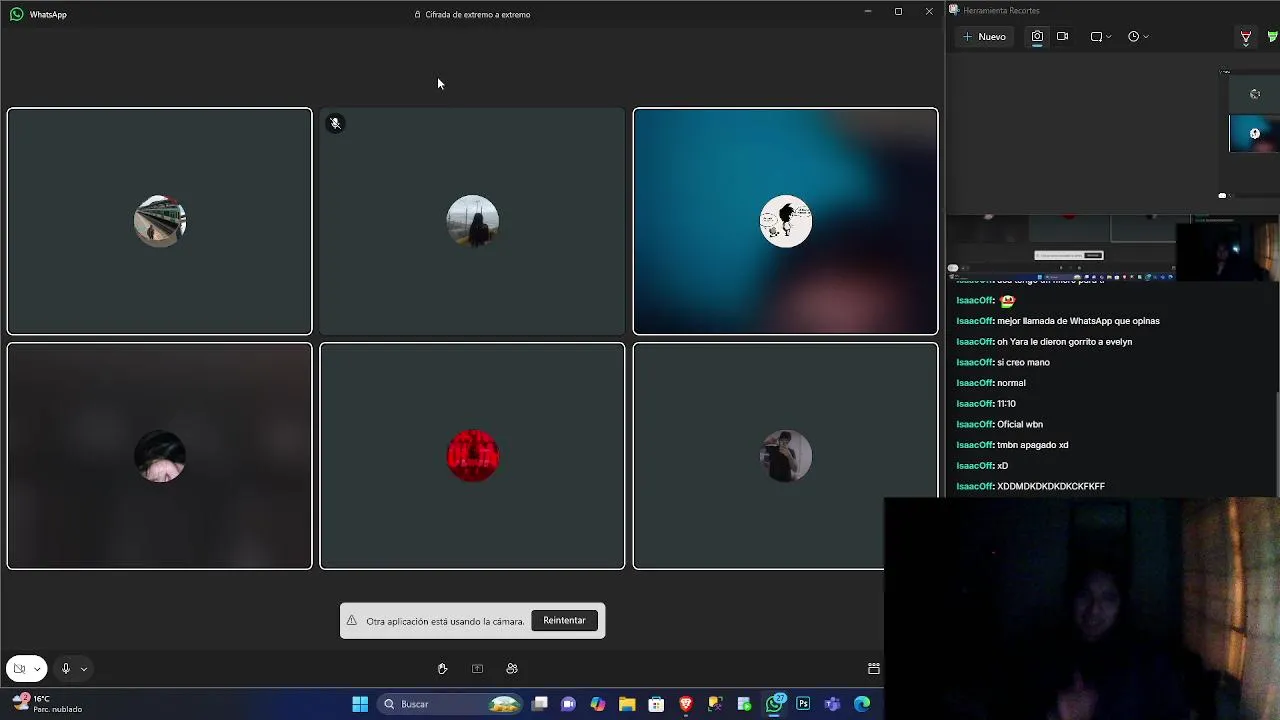
Task: Open the purple video chat app on taskbar
Action: click(x=569, y=704)
